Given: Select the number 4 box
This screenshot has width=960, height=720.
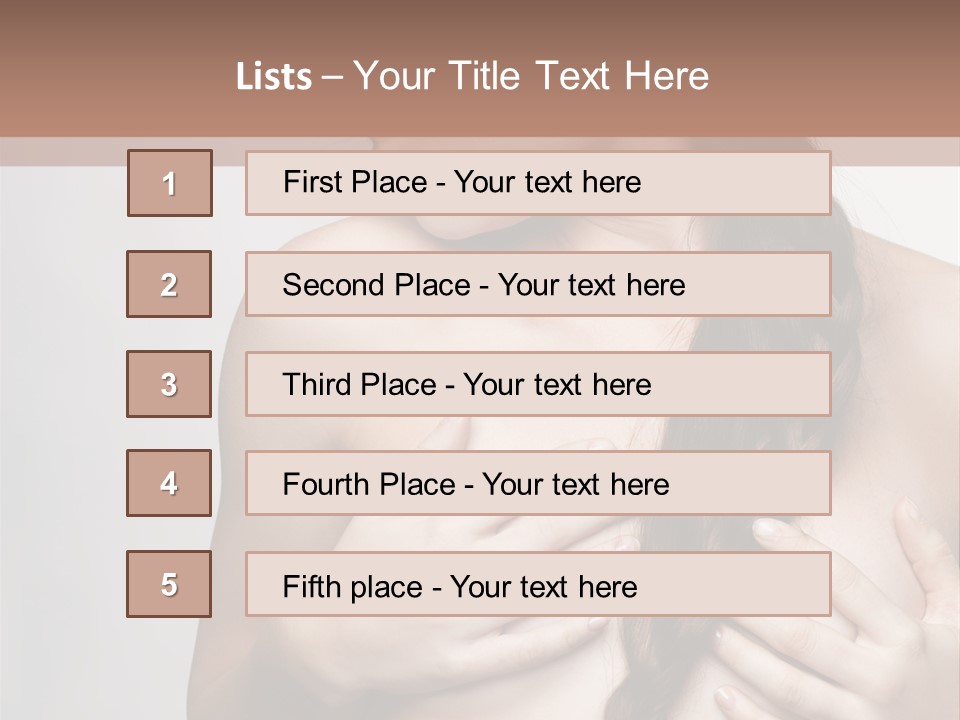Looking at the screenshot, I should 169,483.
